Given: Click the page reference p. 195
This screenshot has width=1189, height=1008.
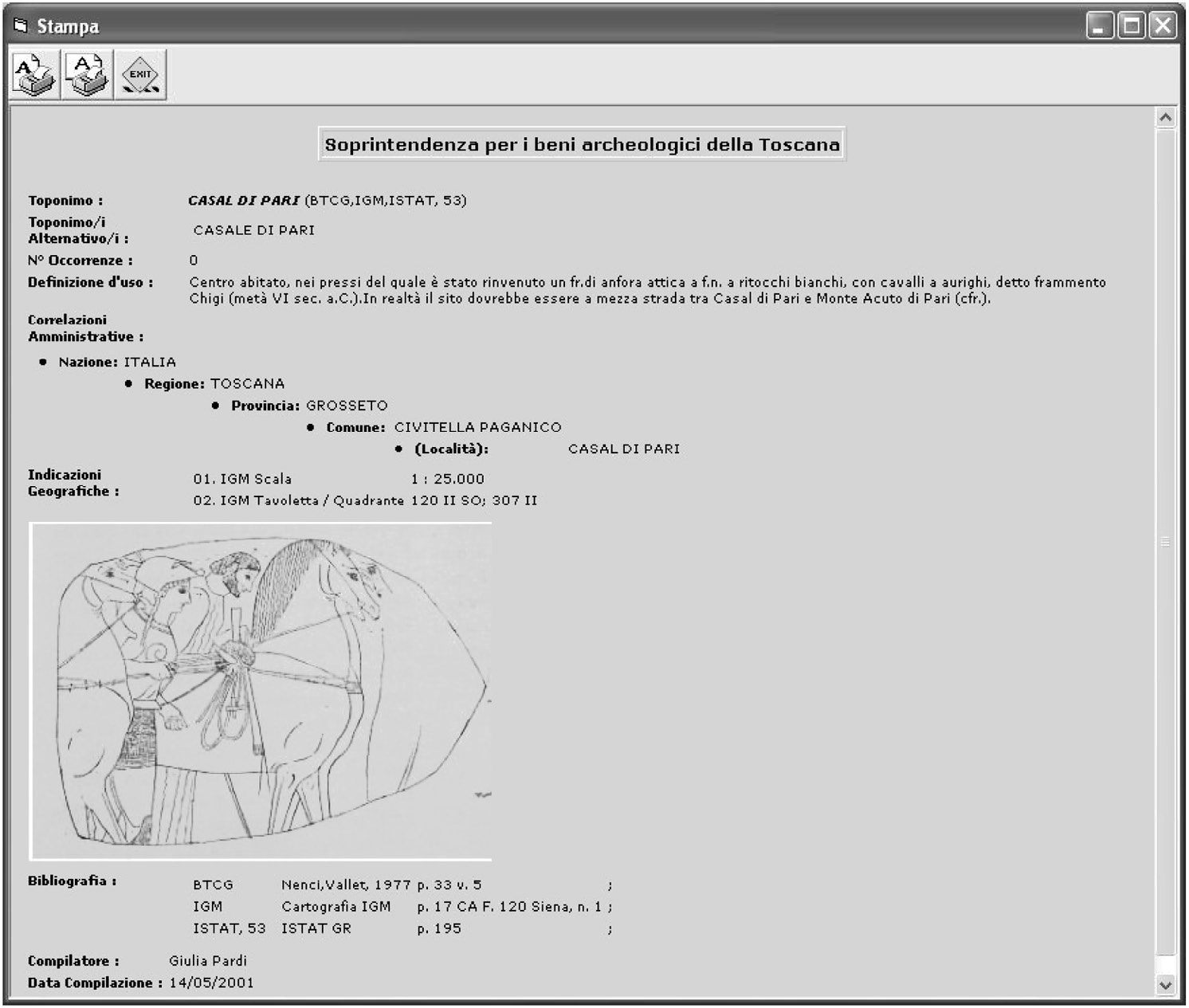Looking at the screenshot, I should click(439, 928).
